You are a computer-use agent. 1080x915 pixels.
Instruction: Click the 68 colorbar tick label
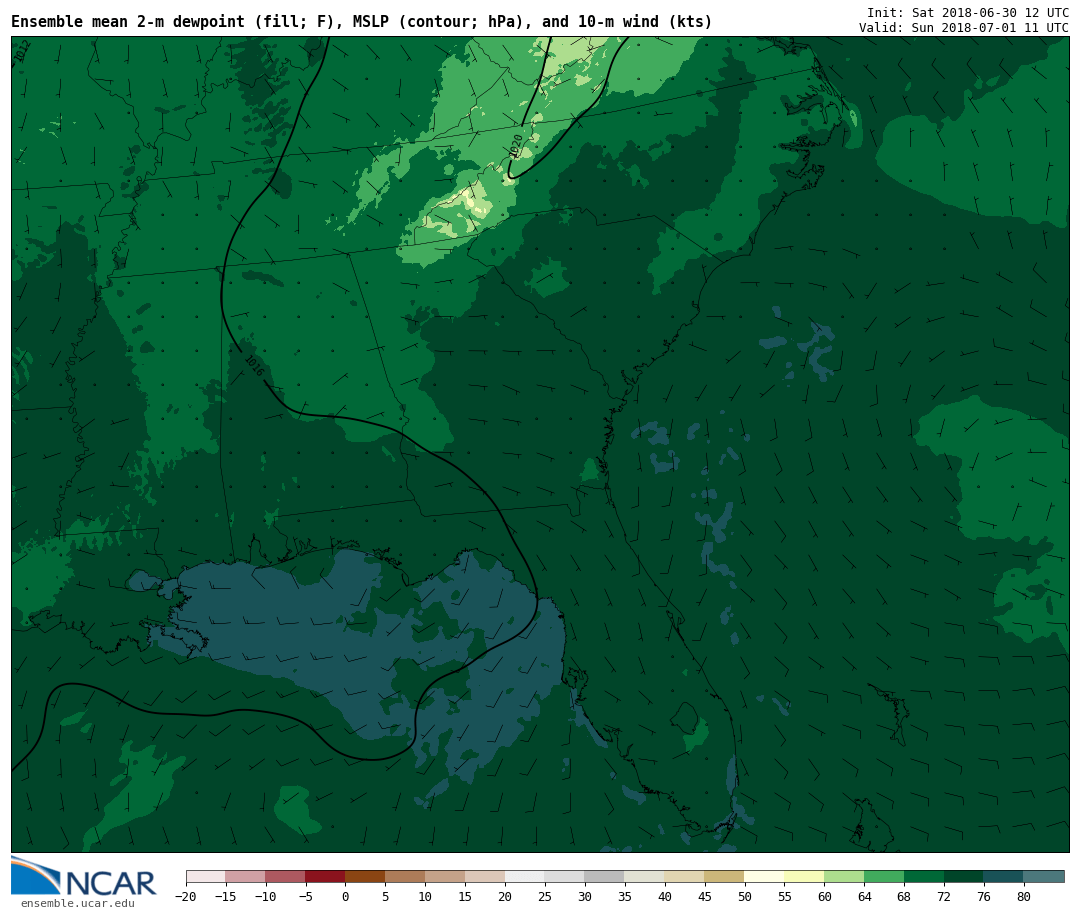[904, 896]
